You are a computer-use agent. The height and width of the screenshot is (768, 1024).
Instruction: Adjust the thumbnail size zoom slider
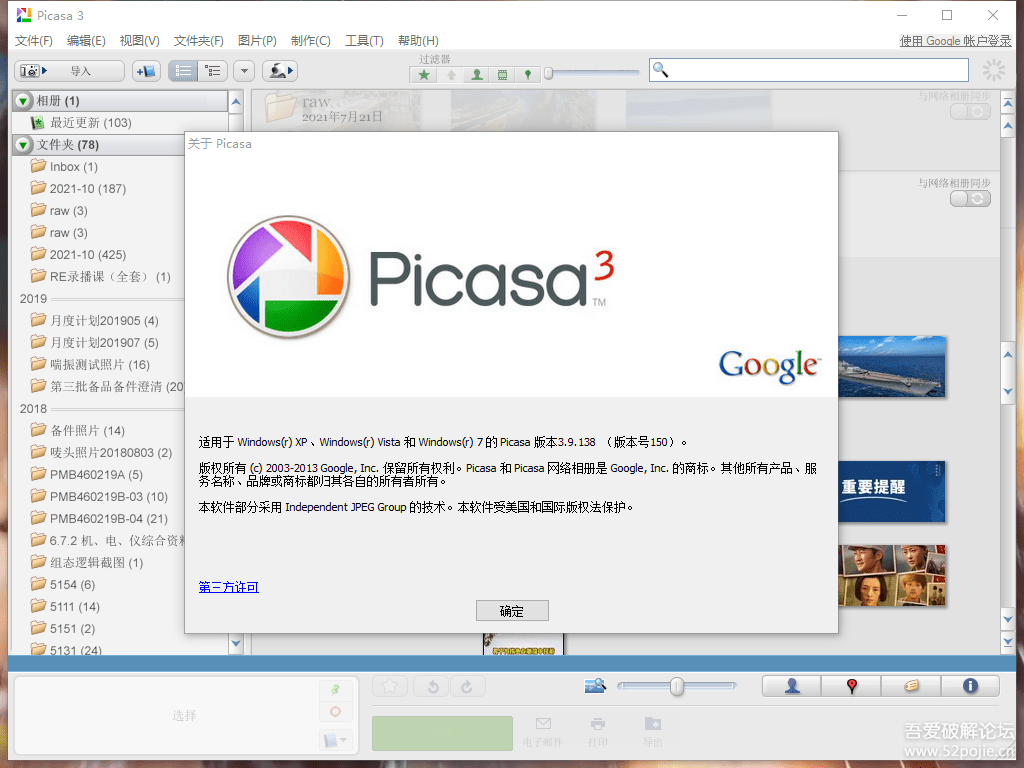tap(677, 686)
